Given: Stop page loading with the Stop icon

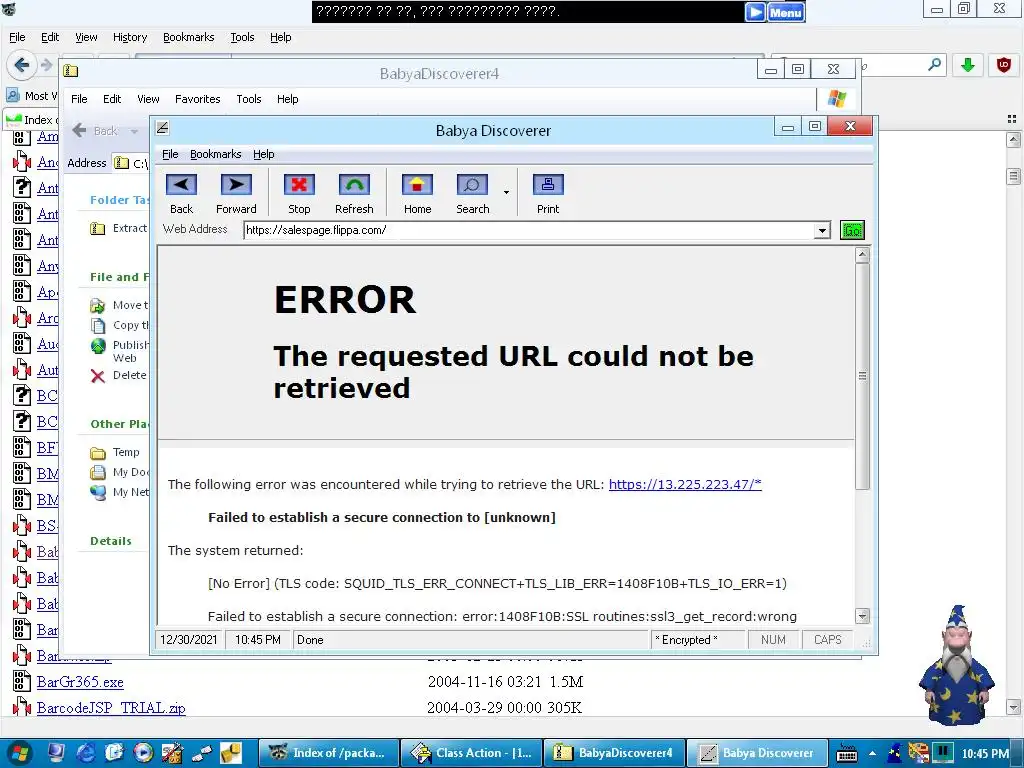Looking at the screenshot, I should click(299, 185).
